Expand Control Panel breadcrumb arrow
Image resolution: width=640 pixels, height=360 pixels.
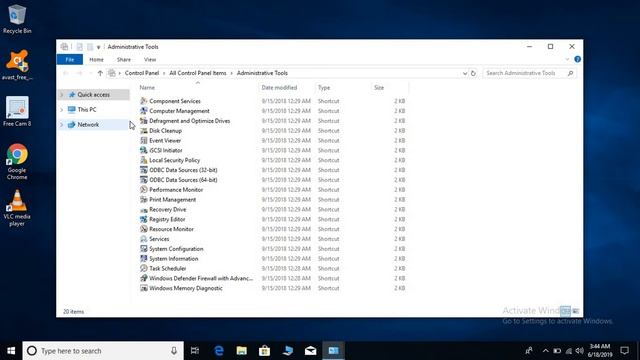coord(164,73)
